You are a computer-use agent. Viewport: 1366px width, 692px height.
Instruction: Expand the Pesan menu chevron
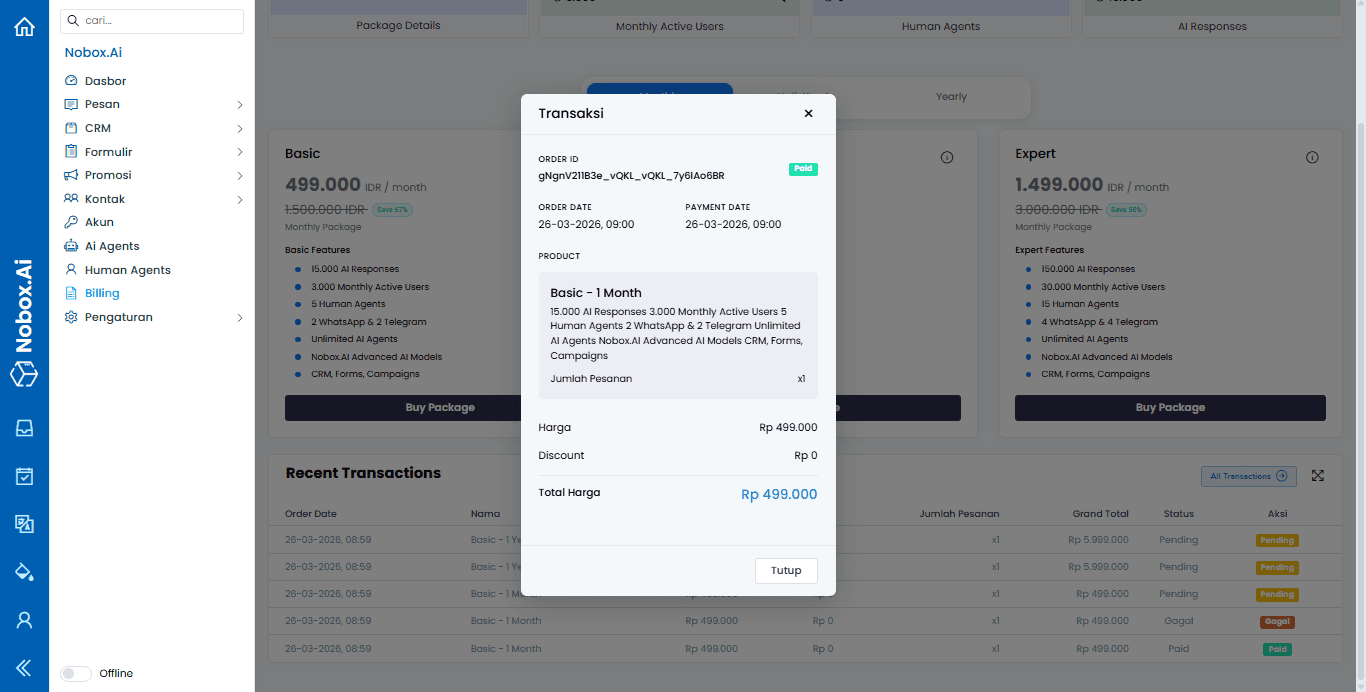click(240, 105)
